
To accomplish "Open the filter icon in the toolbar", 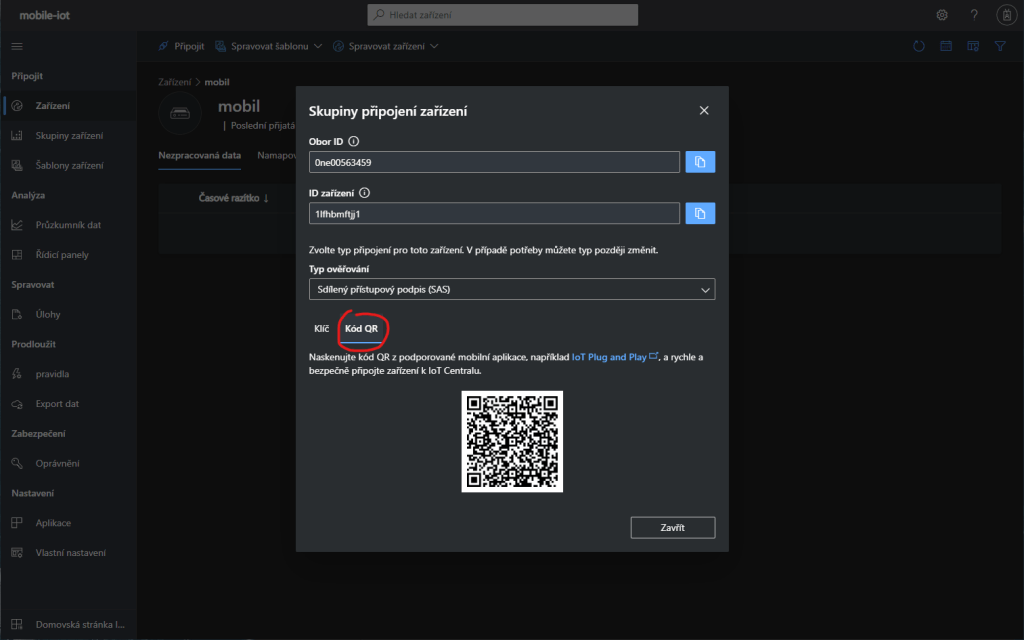I will point(998,46).
